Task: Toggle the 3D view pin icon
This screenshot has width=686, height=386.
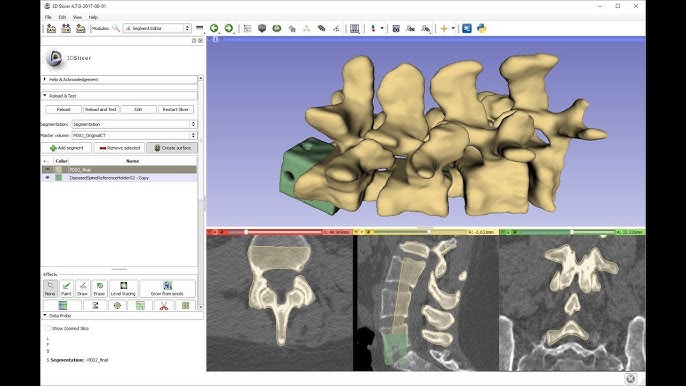Action: tap(210, 39)
